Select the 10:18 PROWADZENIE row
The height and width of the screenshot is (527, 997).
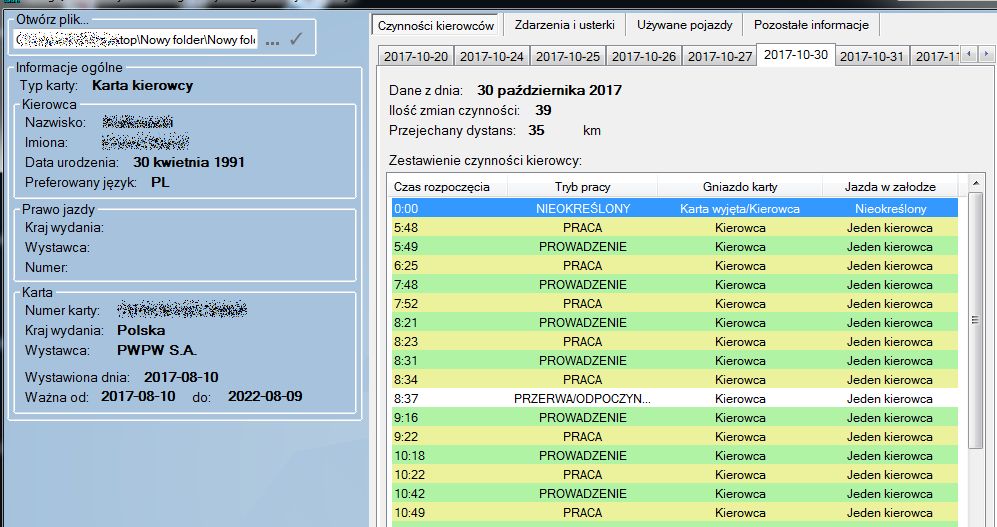tap(675, 456)
